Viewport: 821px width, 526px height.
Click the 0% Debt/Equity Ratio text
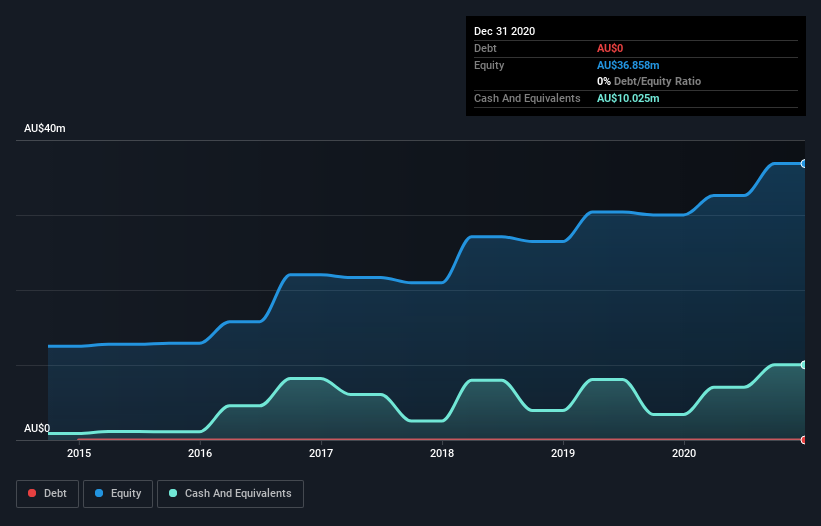point(649,81)
